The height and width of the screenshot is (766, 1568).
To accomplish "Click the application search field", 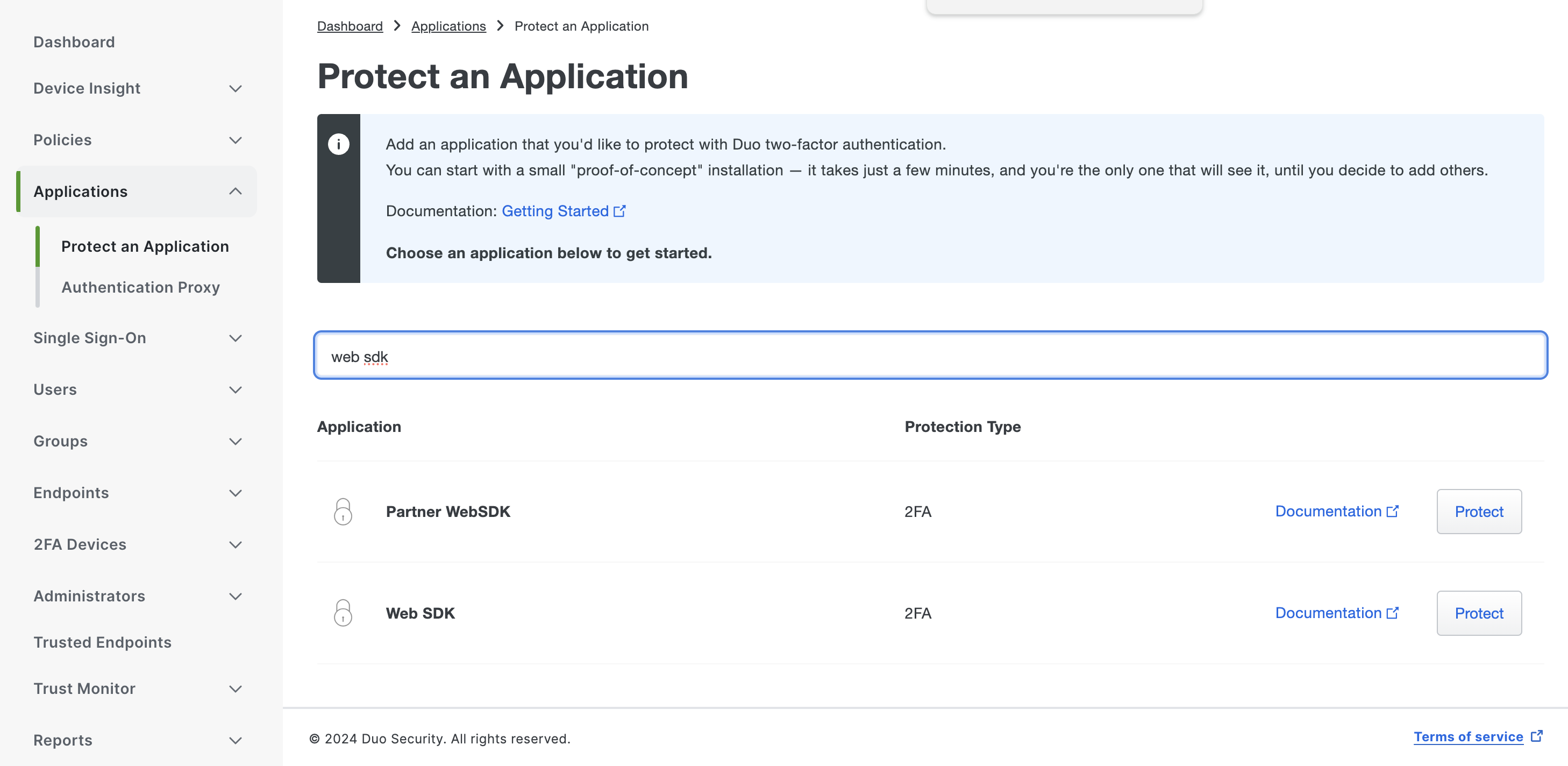I will point(931,356).
